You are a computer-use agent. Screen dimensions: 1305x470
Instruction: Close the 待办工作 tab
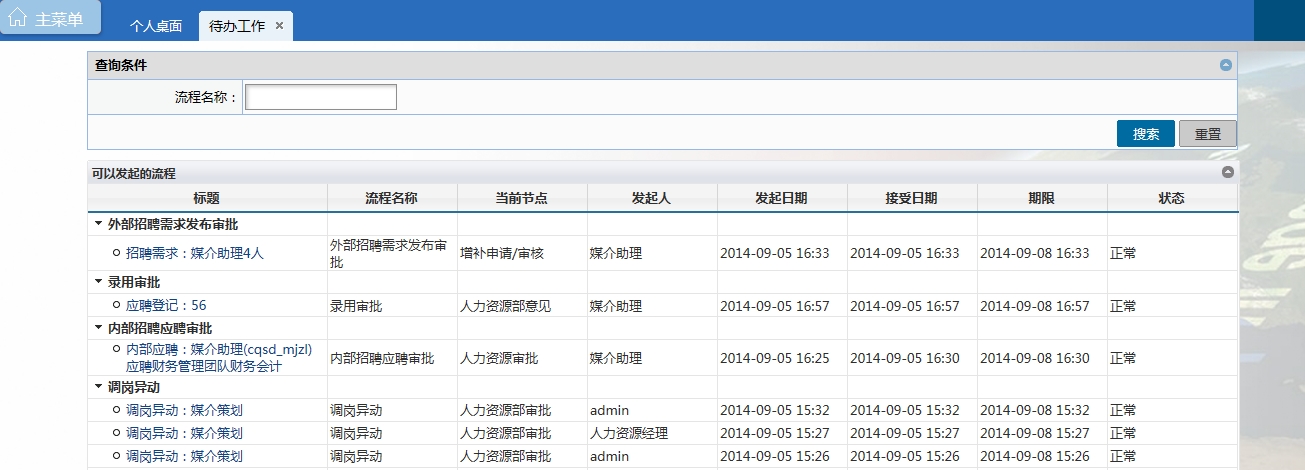(x=279, y=26)
